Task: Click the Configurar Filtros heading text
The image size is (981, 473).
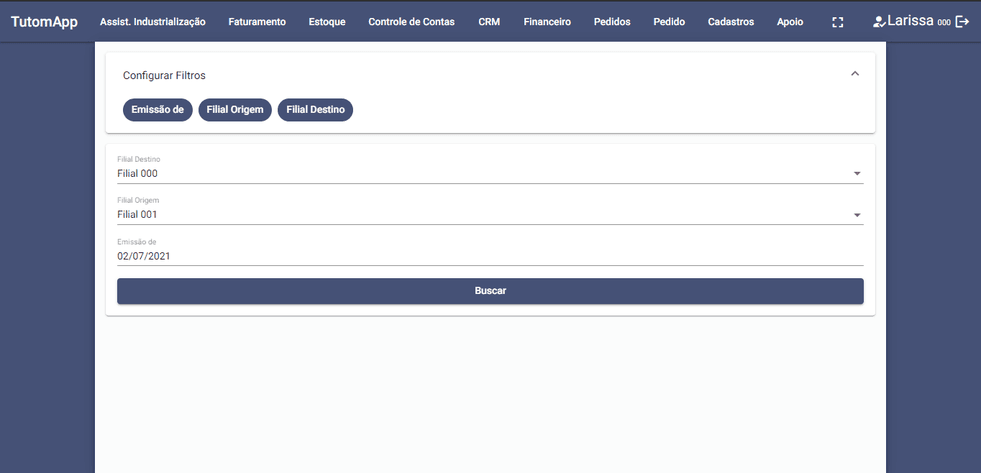Action: pos(164,76)
